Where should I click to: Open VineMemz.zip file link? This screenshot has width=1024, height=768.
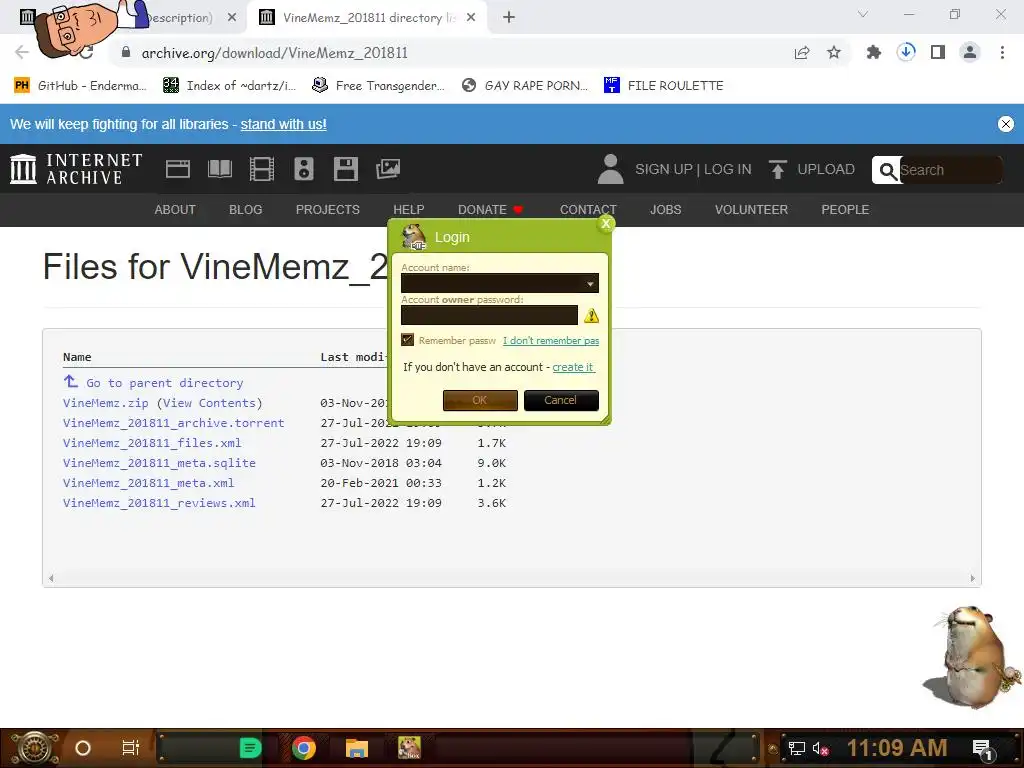(x=106, y=403)
